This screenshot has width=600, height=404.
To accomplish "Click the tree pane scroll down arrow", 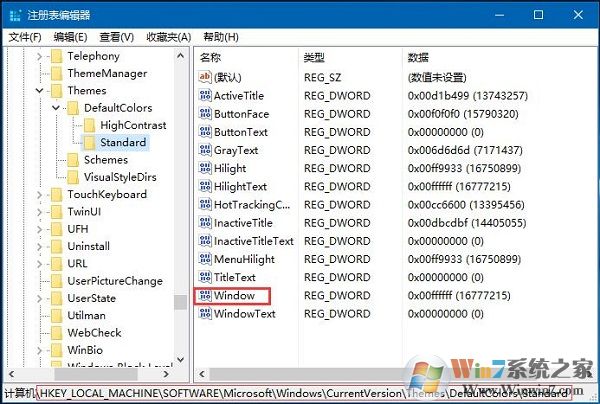I will 181,360.
